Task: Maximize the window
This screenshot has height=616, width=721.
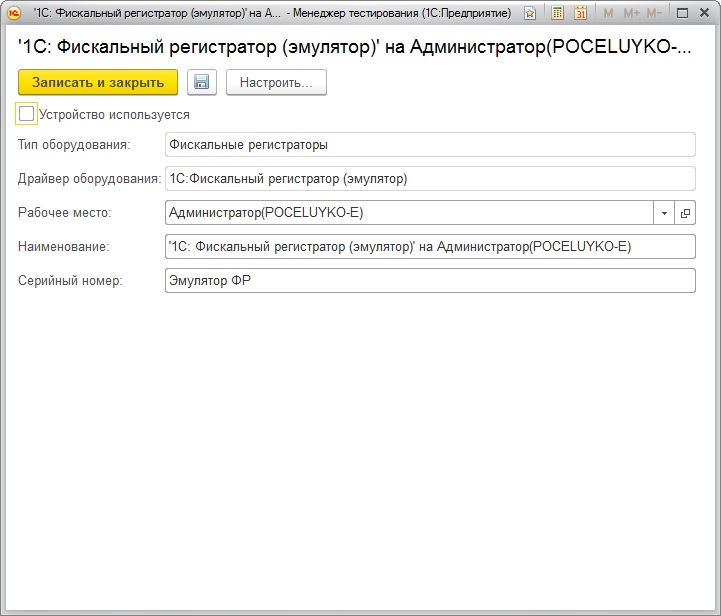Action: click(x=681, y=14)
